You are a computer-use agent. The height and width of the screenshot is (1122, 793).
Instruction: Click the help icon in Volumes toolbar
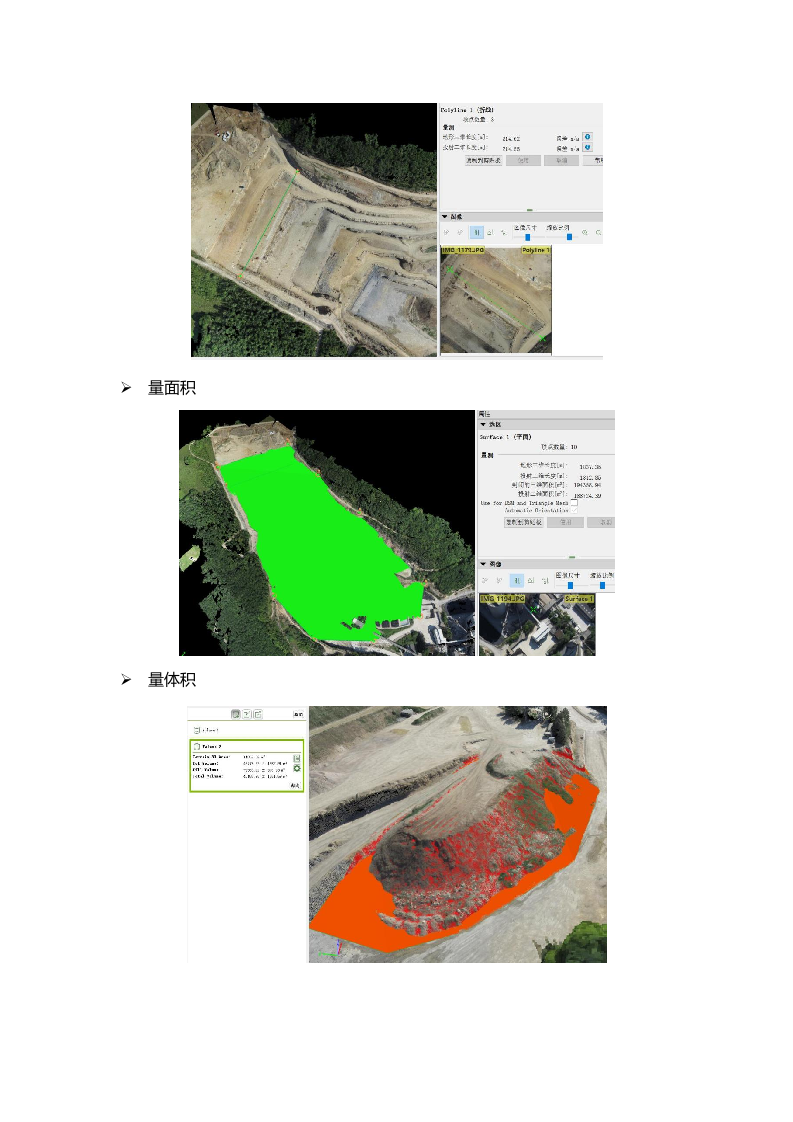(246, 714)
